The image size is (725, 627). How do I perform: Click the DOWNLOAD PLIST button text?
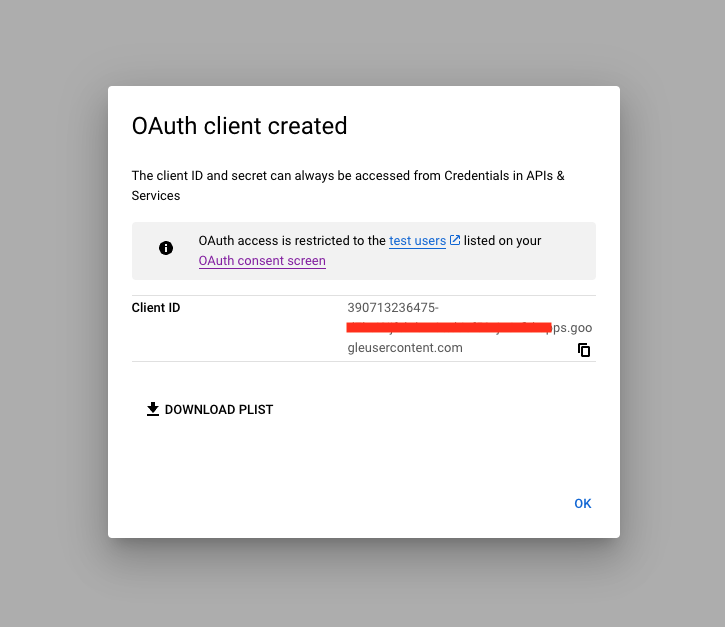(219, 410)
